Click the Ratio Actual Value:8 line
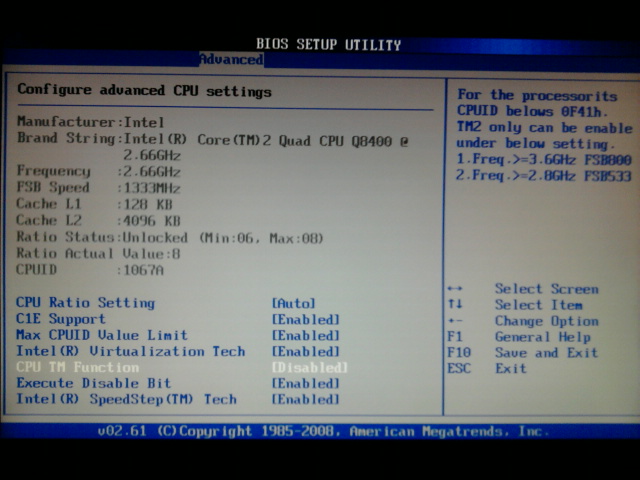The width and height of the screenshot is (640, 480). (x=98, y=253)
